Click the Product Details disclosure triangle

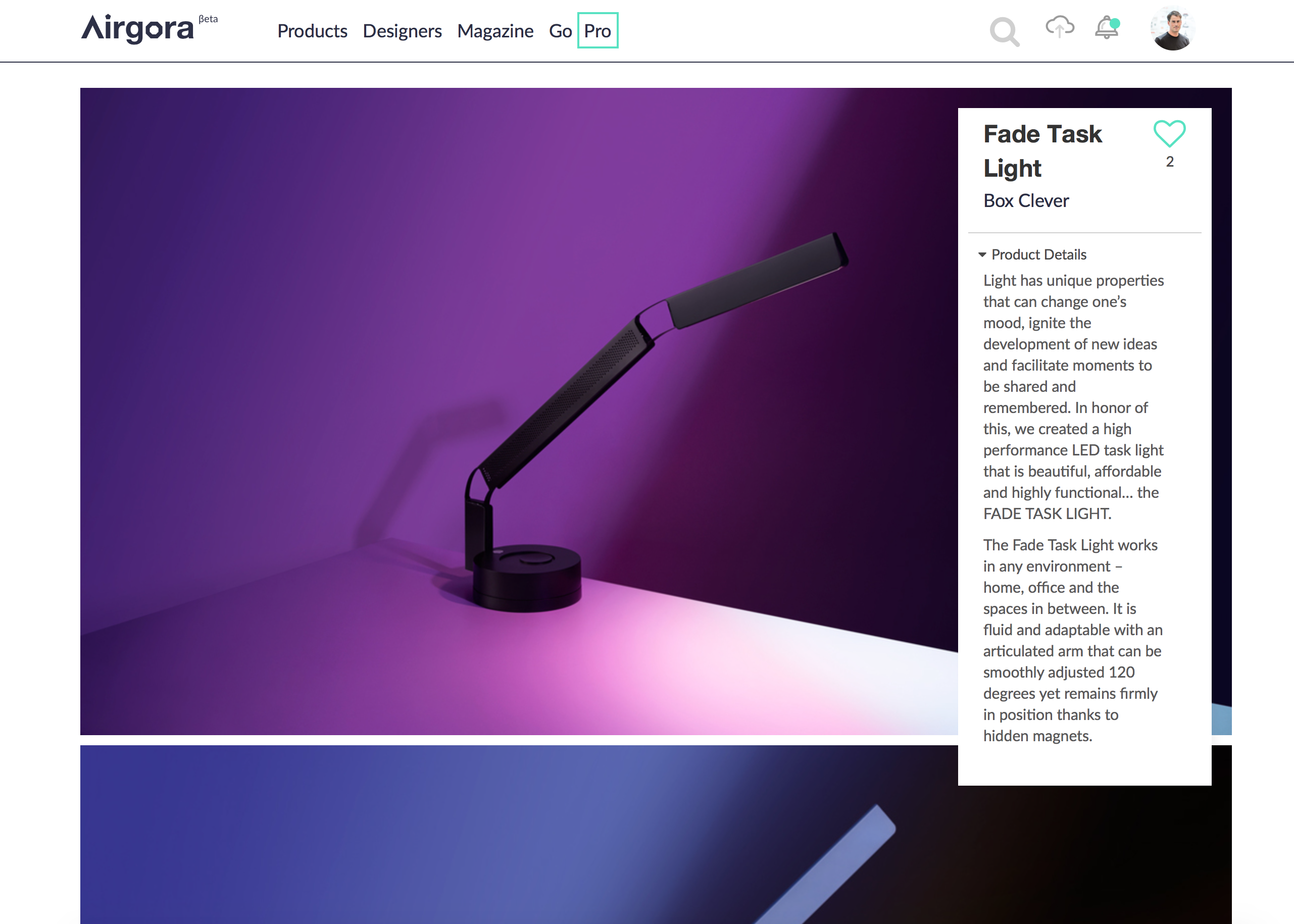(x=981, y=255)
